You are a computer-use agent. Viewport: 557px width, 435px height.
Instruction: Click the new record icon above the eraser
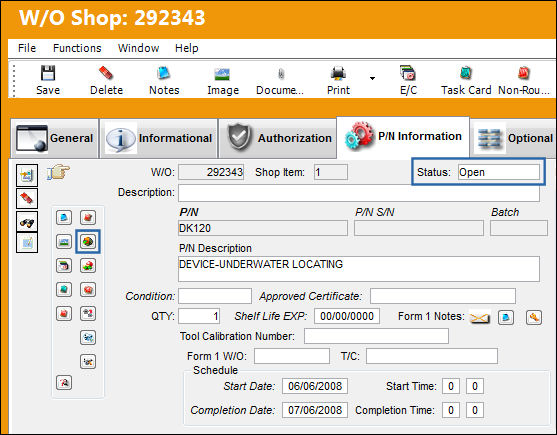click(27, 175)
